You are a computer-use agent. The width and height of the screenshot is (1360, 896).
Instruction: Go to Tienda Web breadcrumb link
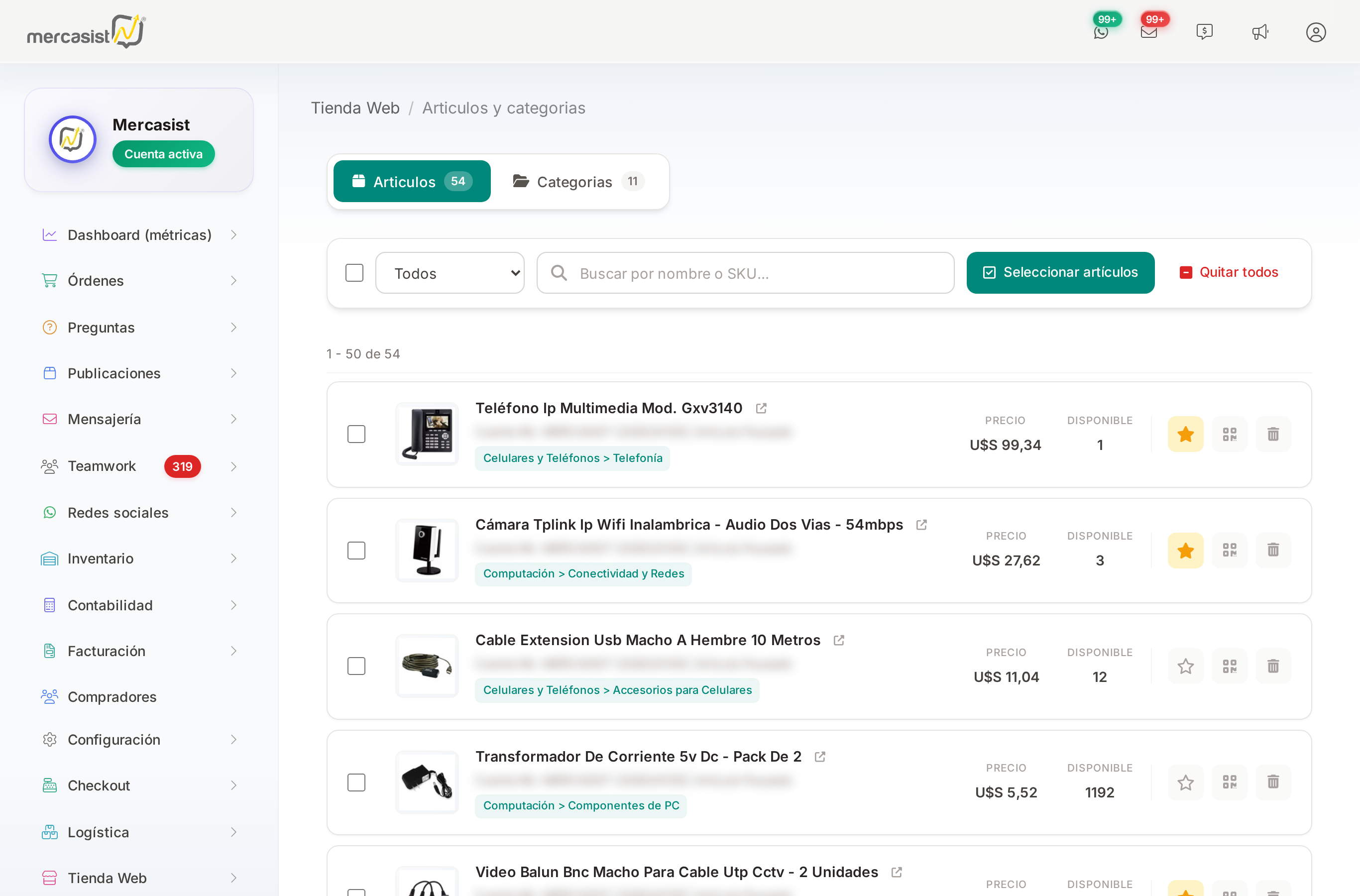point(355,108)
